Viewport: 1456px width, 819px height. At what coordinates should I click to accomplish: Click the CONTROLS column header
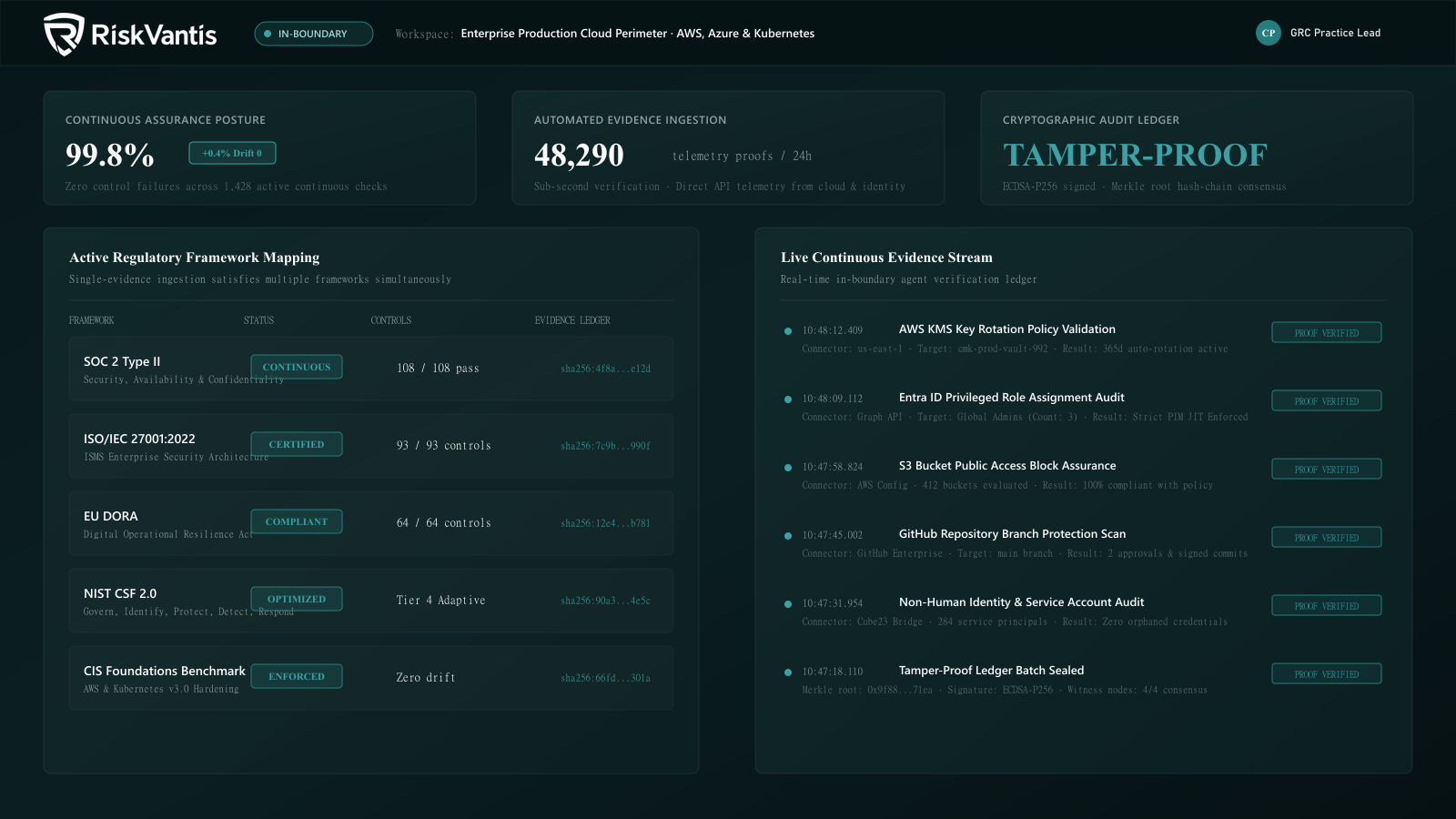(391, 320)
